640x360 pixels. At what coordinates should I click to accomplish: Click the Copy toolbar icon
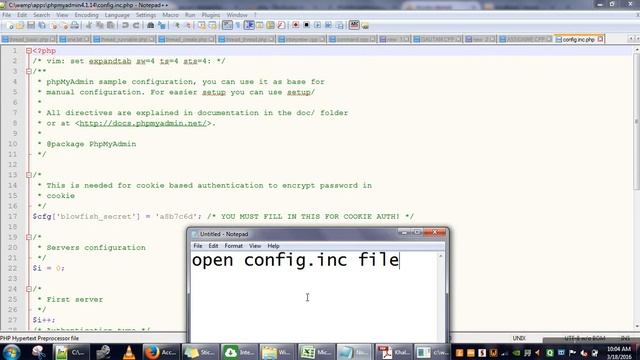[x=100, y=25]
